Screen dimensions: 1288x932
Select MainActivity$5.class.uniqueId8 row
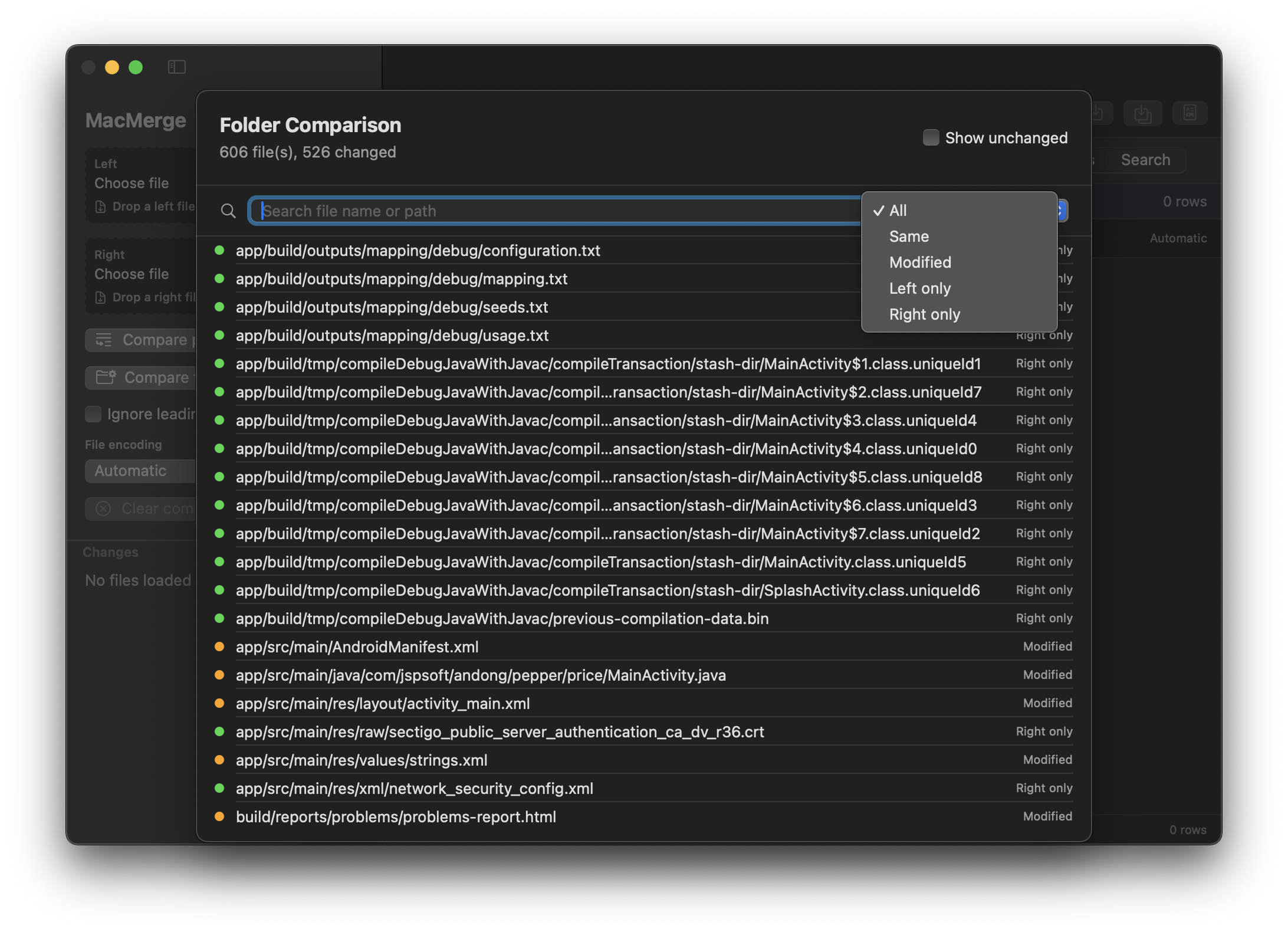[643, 477]
